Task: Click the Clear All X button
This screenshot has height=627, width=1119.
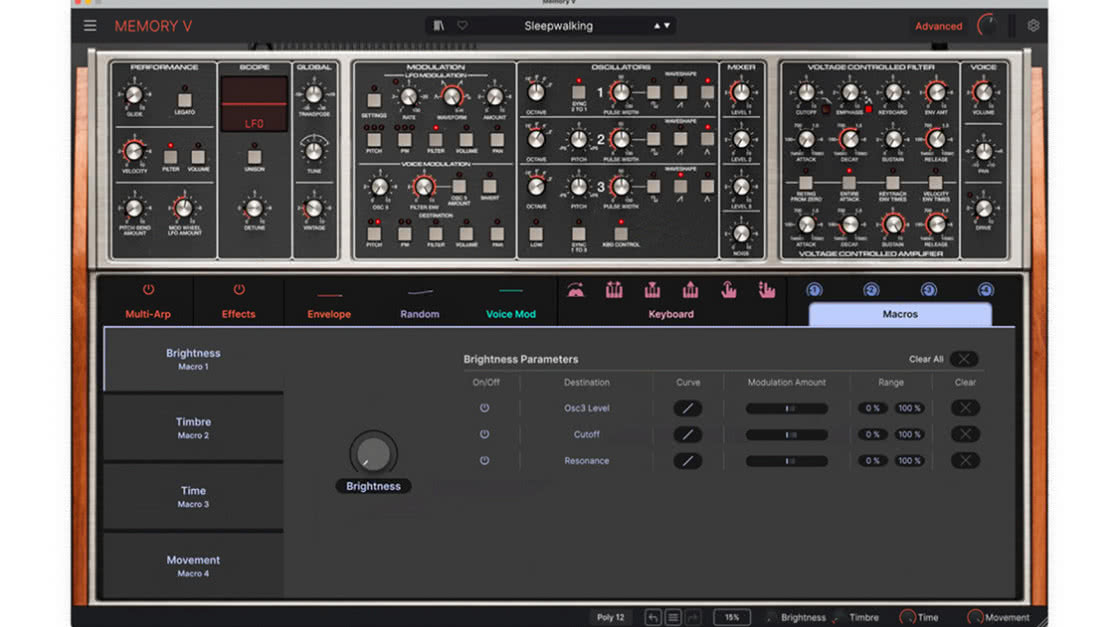Action: (x=963, y=359)
